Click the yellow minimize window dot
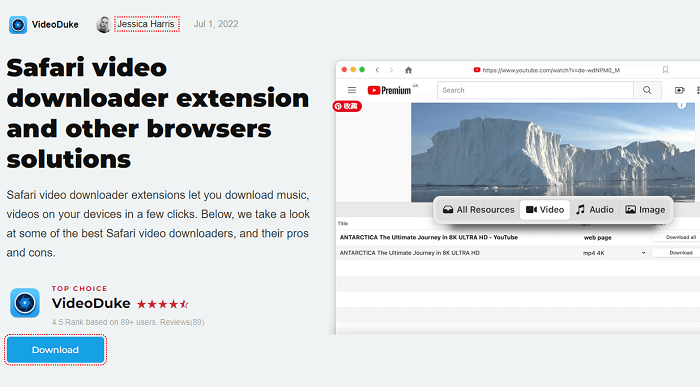Image resolution: width=700 pixels, height=387 pixels. click(x=353, y=70)
